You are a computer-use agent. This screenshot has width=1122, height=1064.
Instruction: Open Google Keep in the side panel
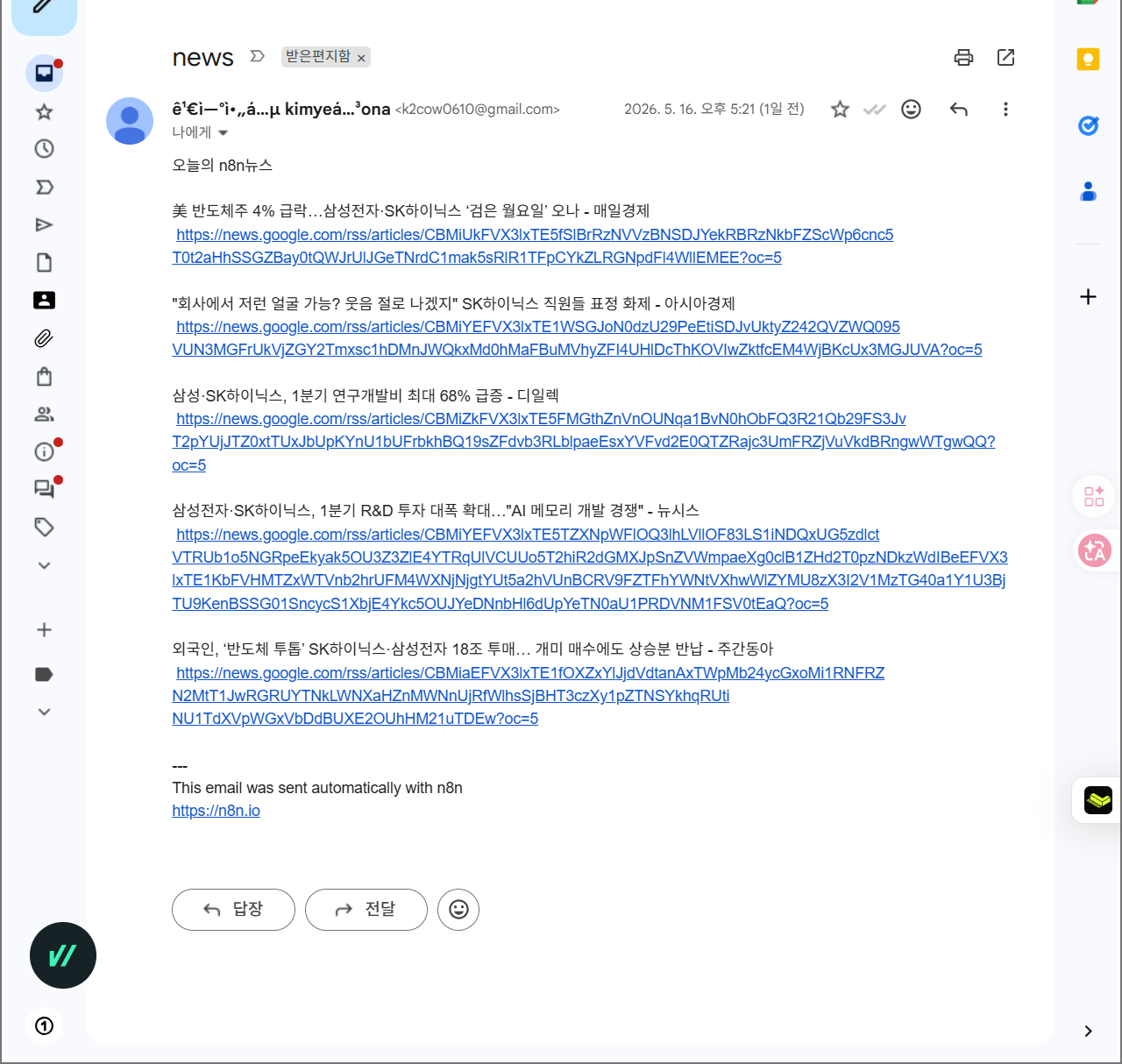[x=1088, y=60]
